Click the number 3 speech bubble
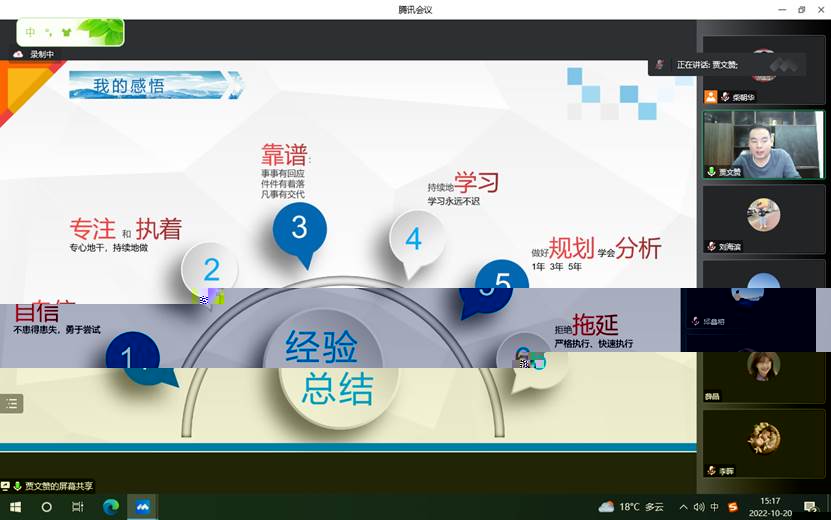831x520 pixels. point(300,232)
